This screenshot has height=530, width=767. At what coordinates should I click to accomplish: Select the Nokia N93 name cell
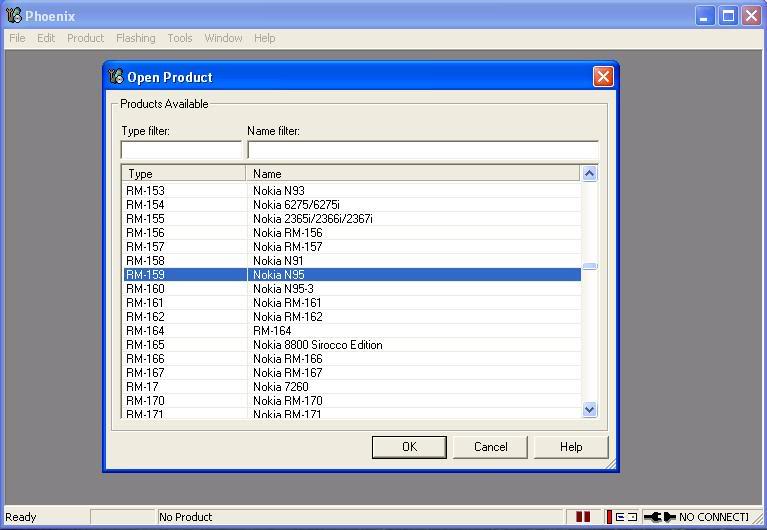279,190
